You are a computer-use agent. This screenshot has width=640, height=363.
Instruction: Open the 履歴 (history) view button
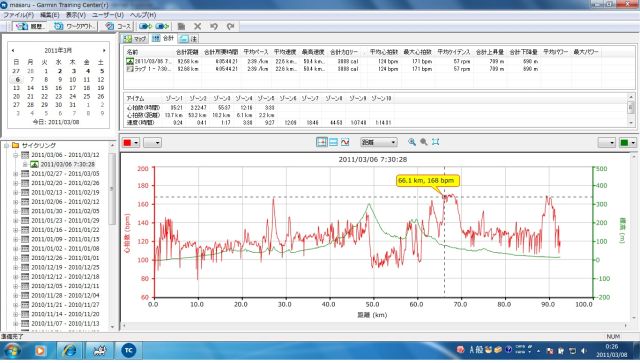click(x=30, y=26)
